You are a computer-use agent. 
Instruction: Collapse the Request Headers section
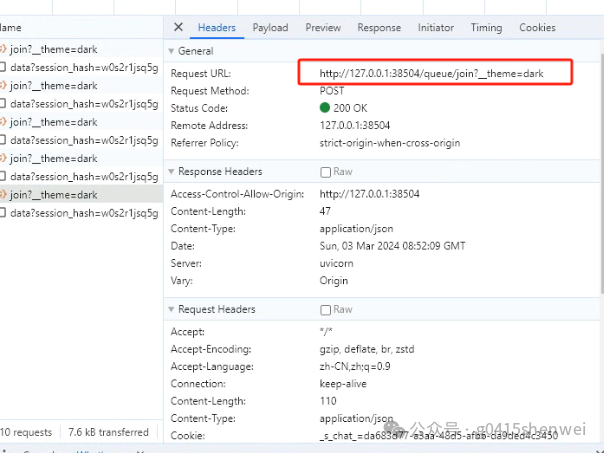click(x=171, y=309)
